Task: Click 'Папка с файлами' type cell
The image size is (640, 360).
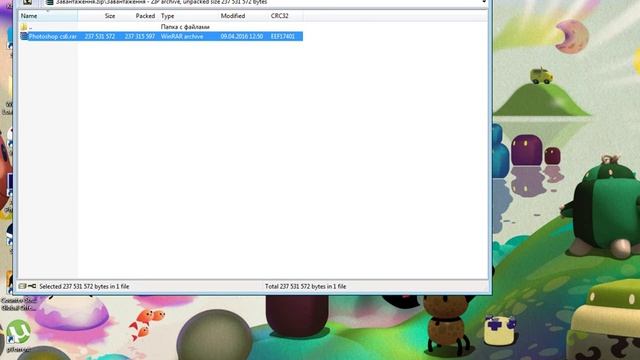Action: pyautogui.click(x=185, y=27)
